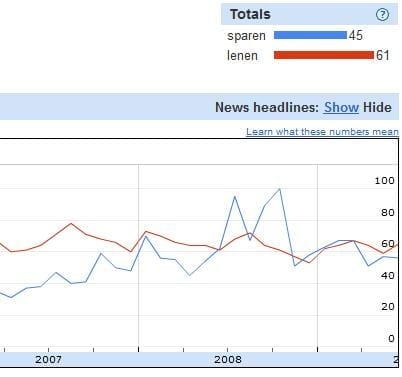Click the 2008 label on timeline axis
This screenshot has width=402, height=377.
228,360
